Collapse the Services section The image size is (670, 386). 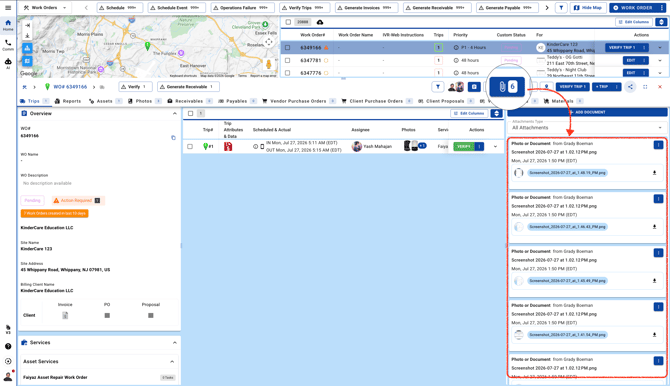tap(174, 342)
